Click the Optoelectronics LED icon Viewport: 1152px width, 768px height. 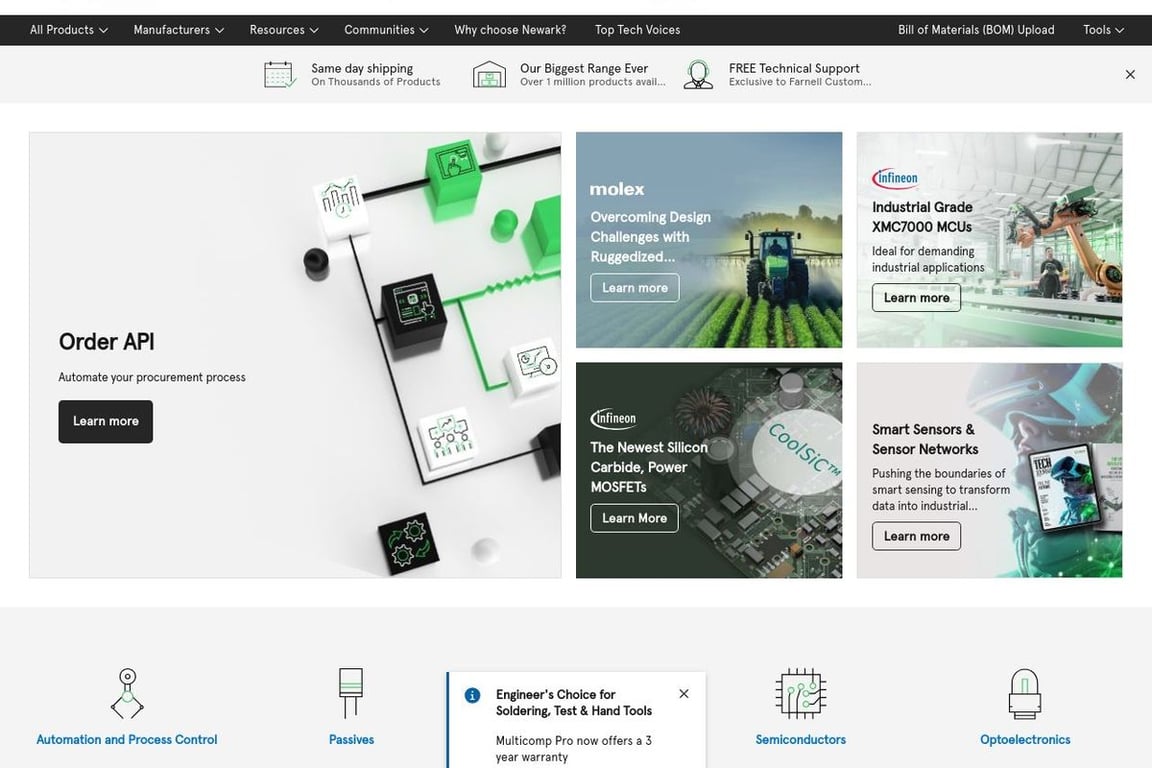pos(1025,693)
